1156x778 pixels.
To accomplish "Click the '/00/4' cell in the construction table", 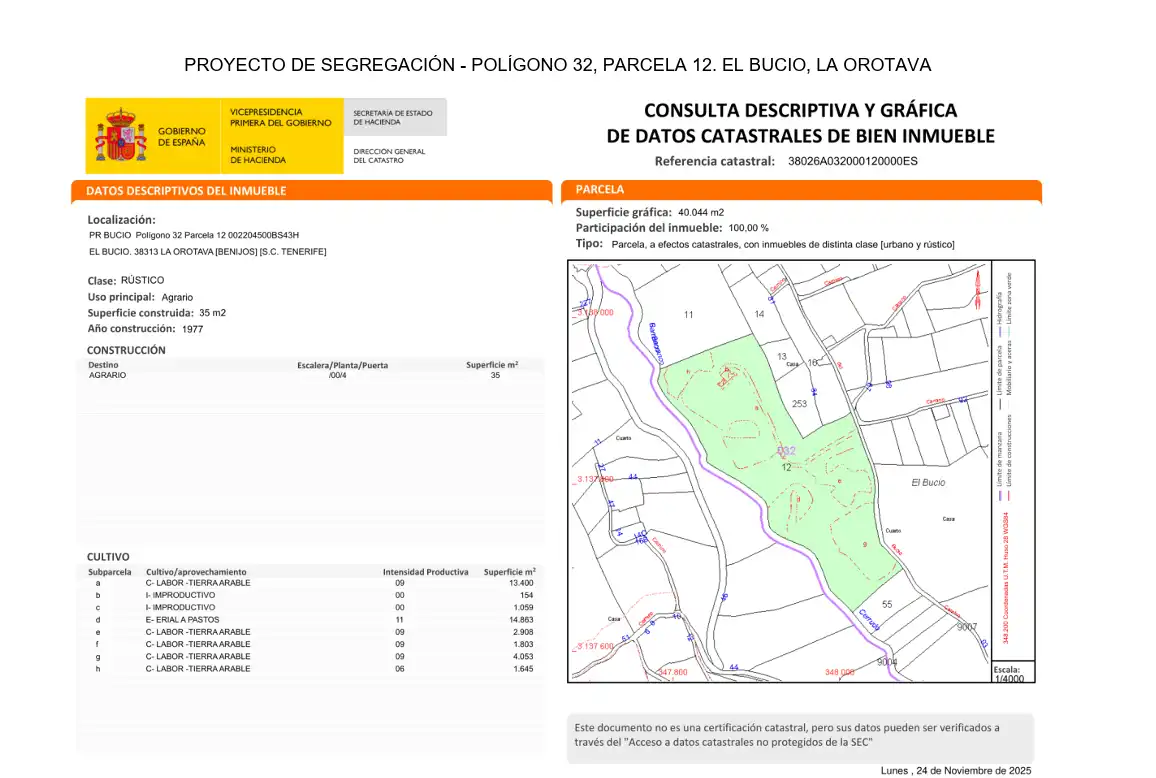I will 338,375.
